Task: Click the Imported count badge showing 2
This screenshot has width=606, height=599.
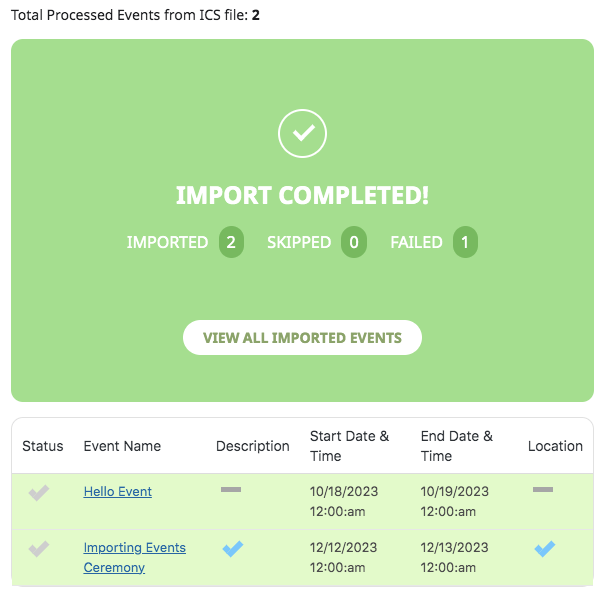Action: [231, 242]
